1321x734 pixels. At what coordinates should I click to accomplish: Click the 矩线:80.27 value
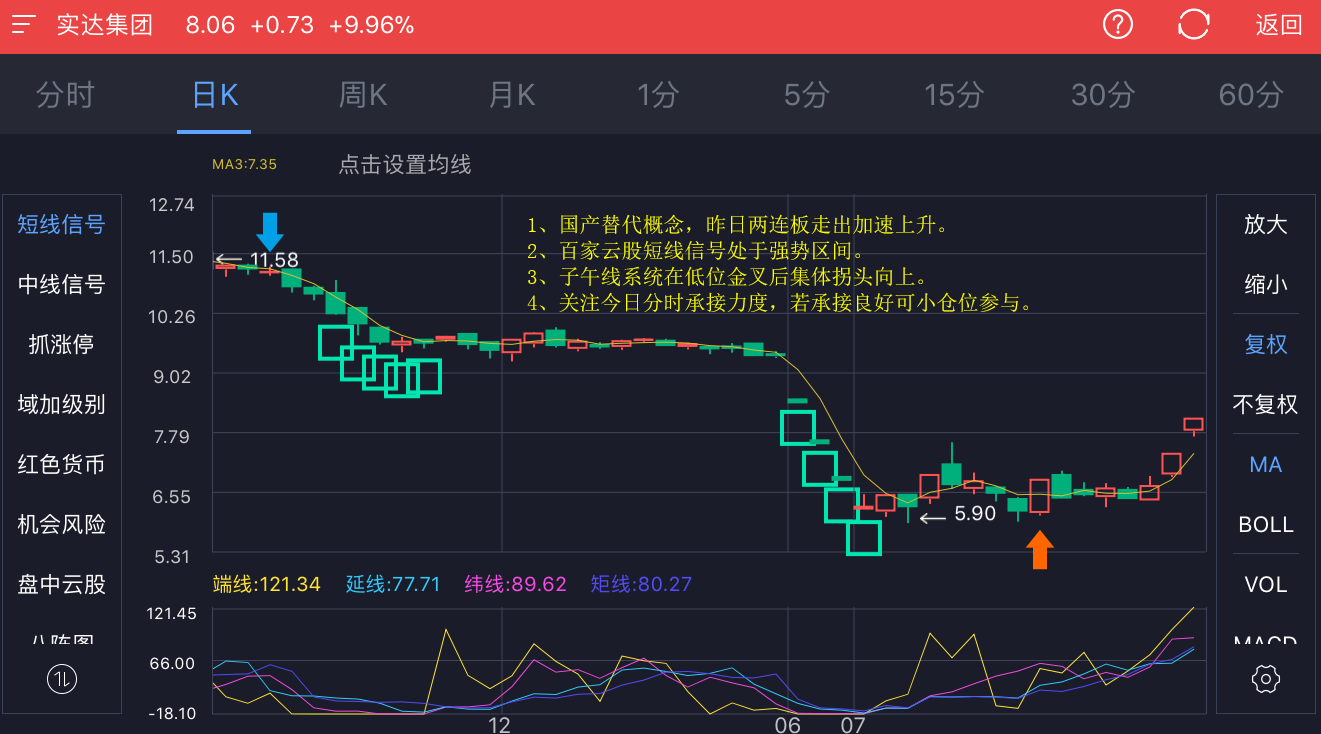click(x=641, y=584)
